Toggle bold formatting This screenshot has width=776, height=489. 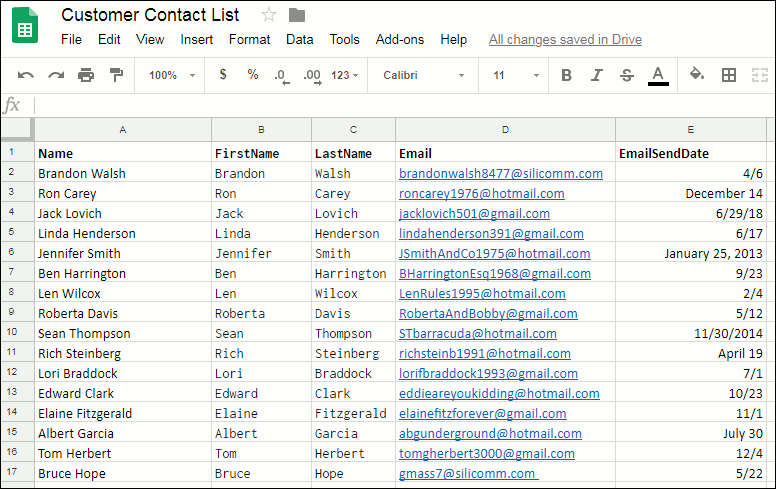[x=566, y=75]
